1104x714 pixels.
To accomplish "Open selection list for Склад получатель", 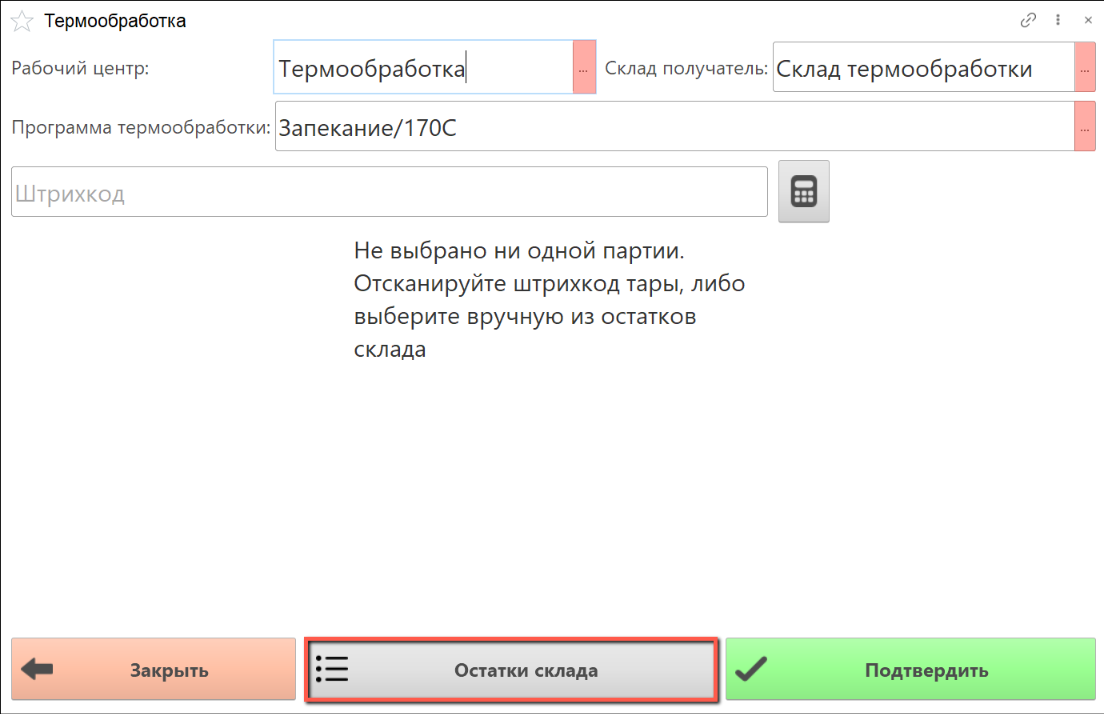I will pyautogui.click(x=1085, y=68).
